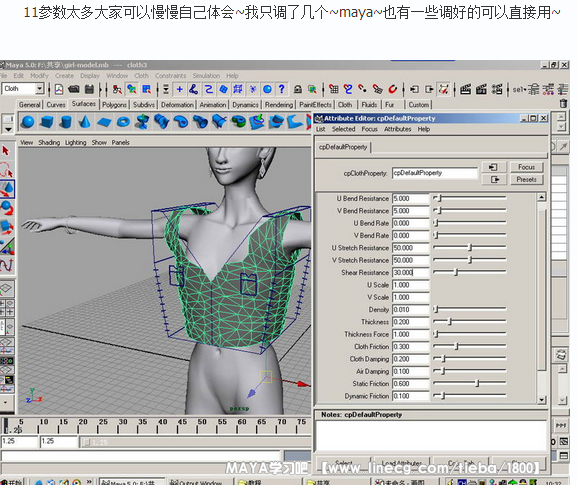Click the question mark help icon
Screen dimensions: 577x485
click(x=282, y=89)
